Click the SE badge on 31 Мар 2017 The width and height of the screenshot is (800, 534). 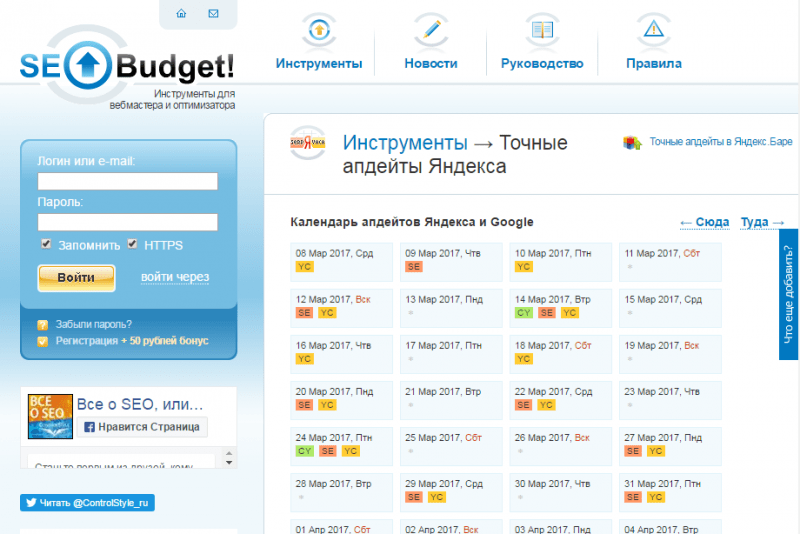pyautogui.click(x=633, y=497)
